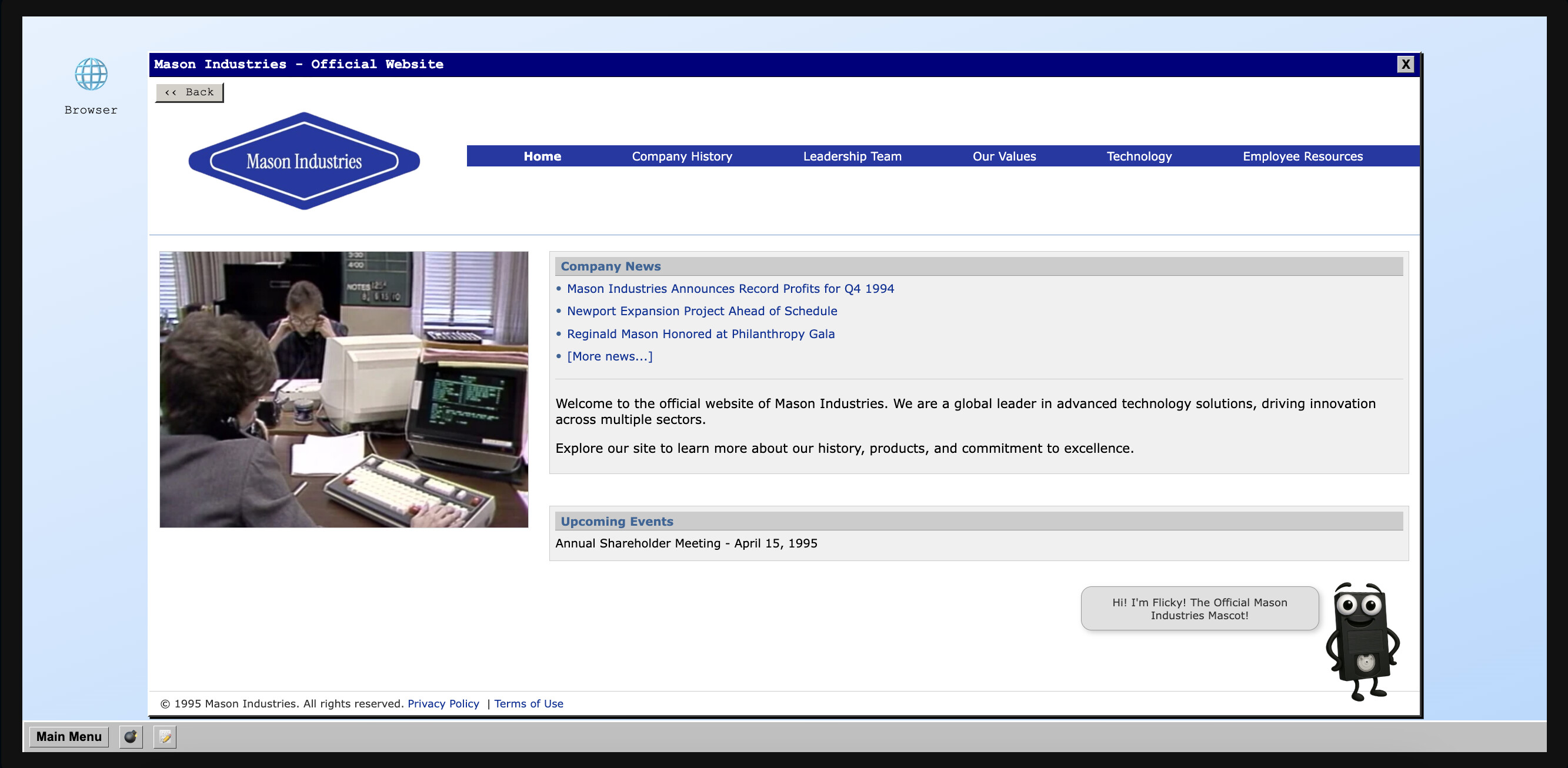Open Employee Resources
The height and width of the screenshot is (768, 1568).
pyautogui.click(x=1303, y=156)
